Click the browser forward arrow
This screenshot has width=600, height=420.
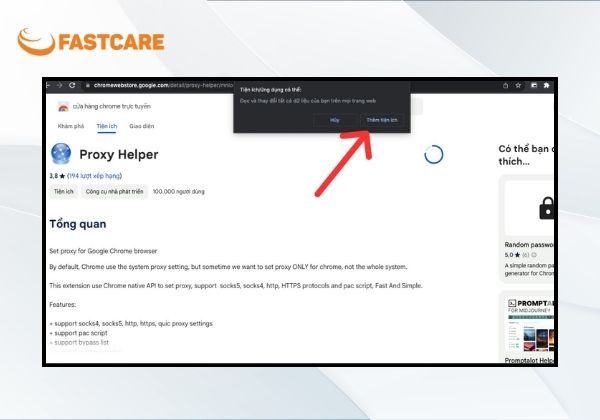[59, 85]
